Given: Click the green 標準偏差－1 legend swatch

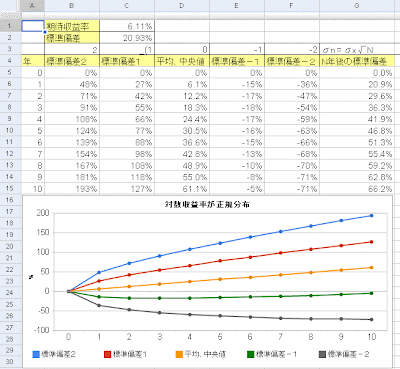Looking at the screenshot, I should click(x=251, y=354).
